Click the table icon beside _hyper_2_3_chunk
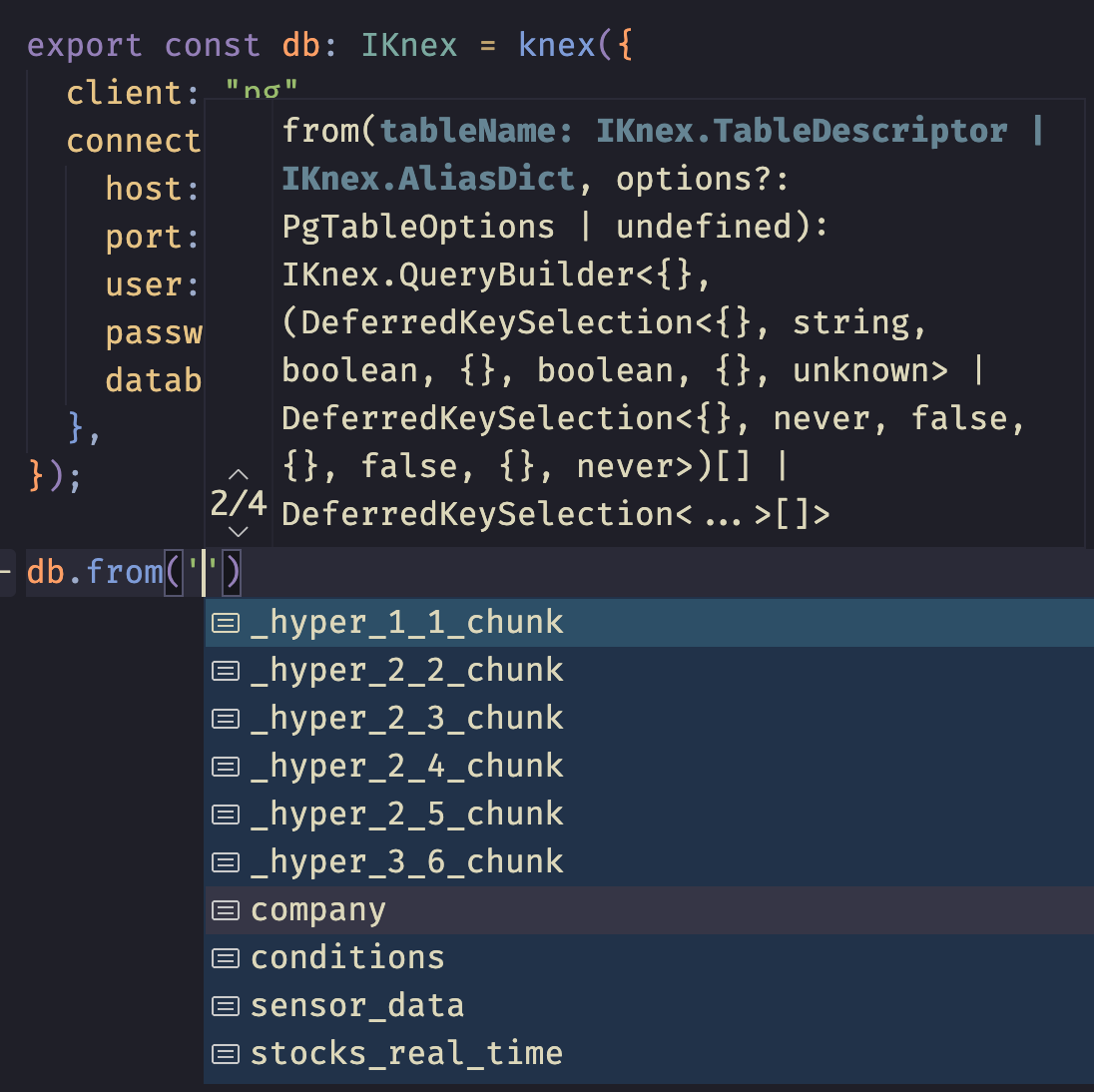The height and width of the screenshot is (1092, 1094). click(x=226, y=718)
